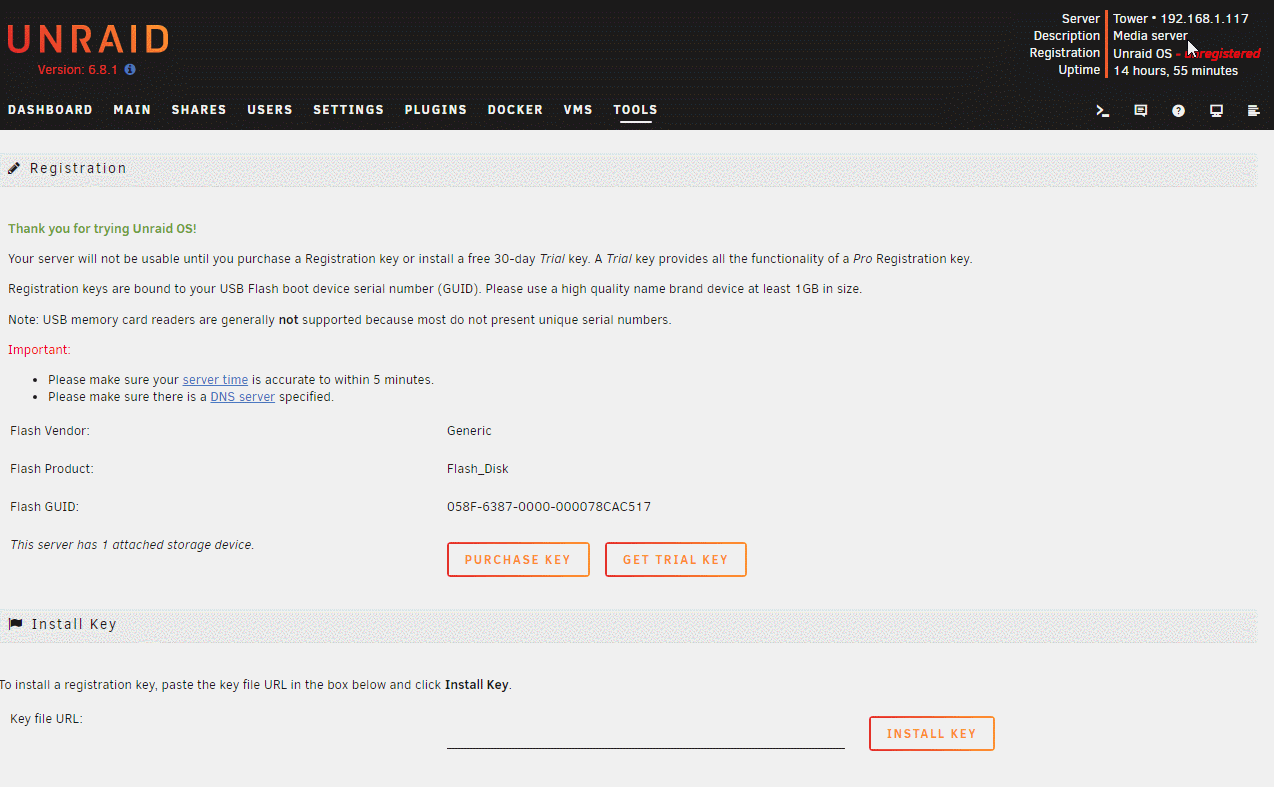Click the Flash Vendor value Generic
Screen dimensions: 1274x787
(x=469, y=431)
